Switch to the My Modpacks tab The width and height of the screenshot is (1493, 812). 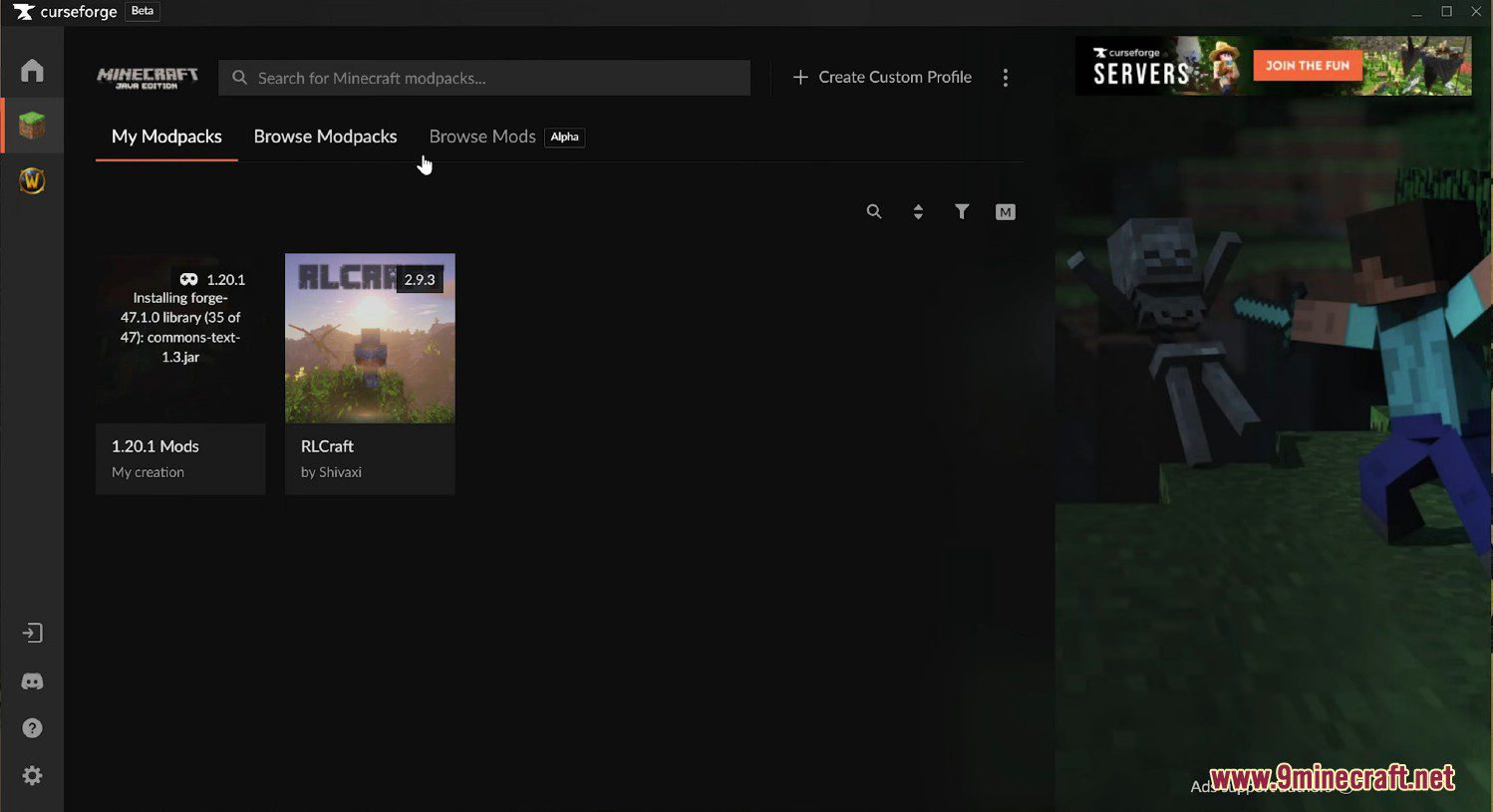coord(166,136)
